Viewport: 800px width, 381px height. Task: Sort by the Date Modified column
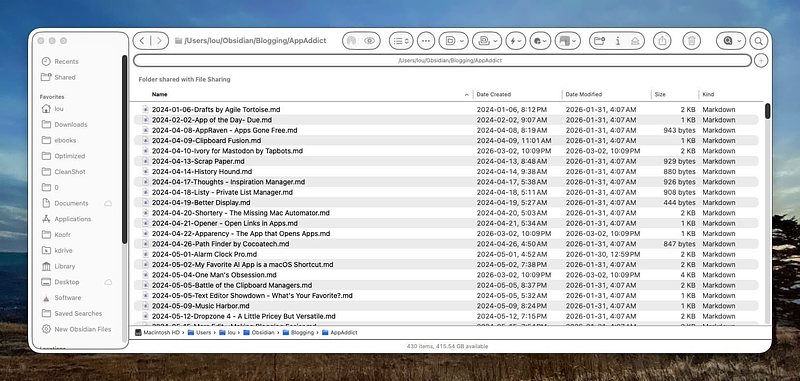(x=584, y=94)
